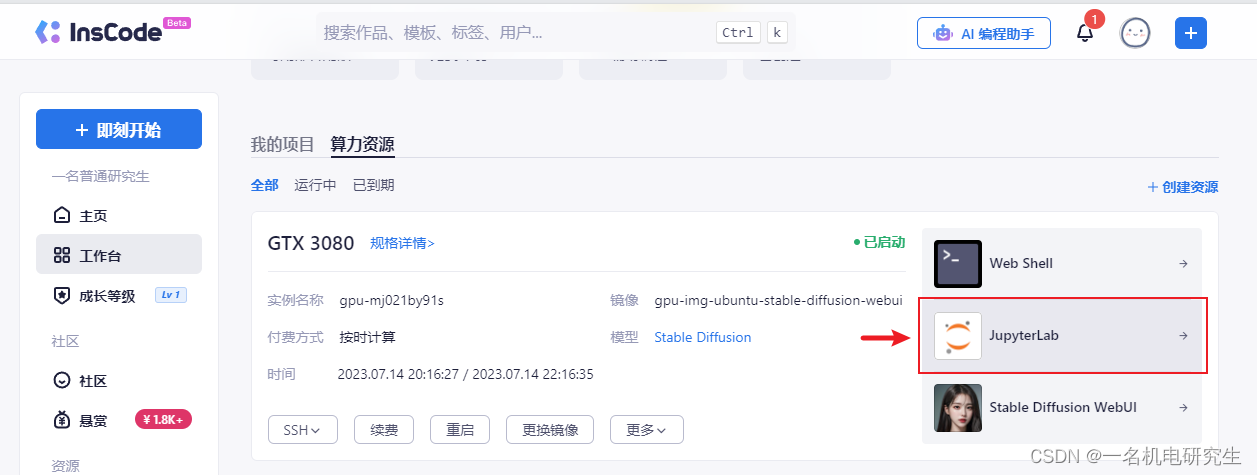
Task: Open the user avatar menu
Action: 1134,33
